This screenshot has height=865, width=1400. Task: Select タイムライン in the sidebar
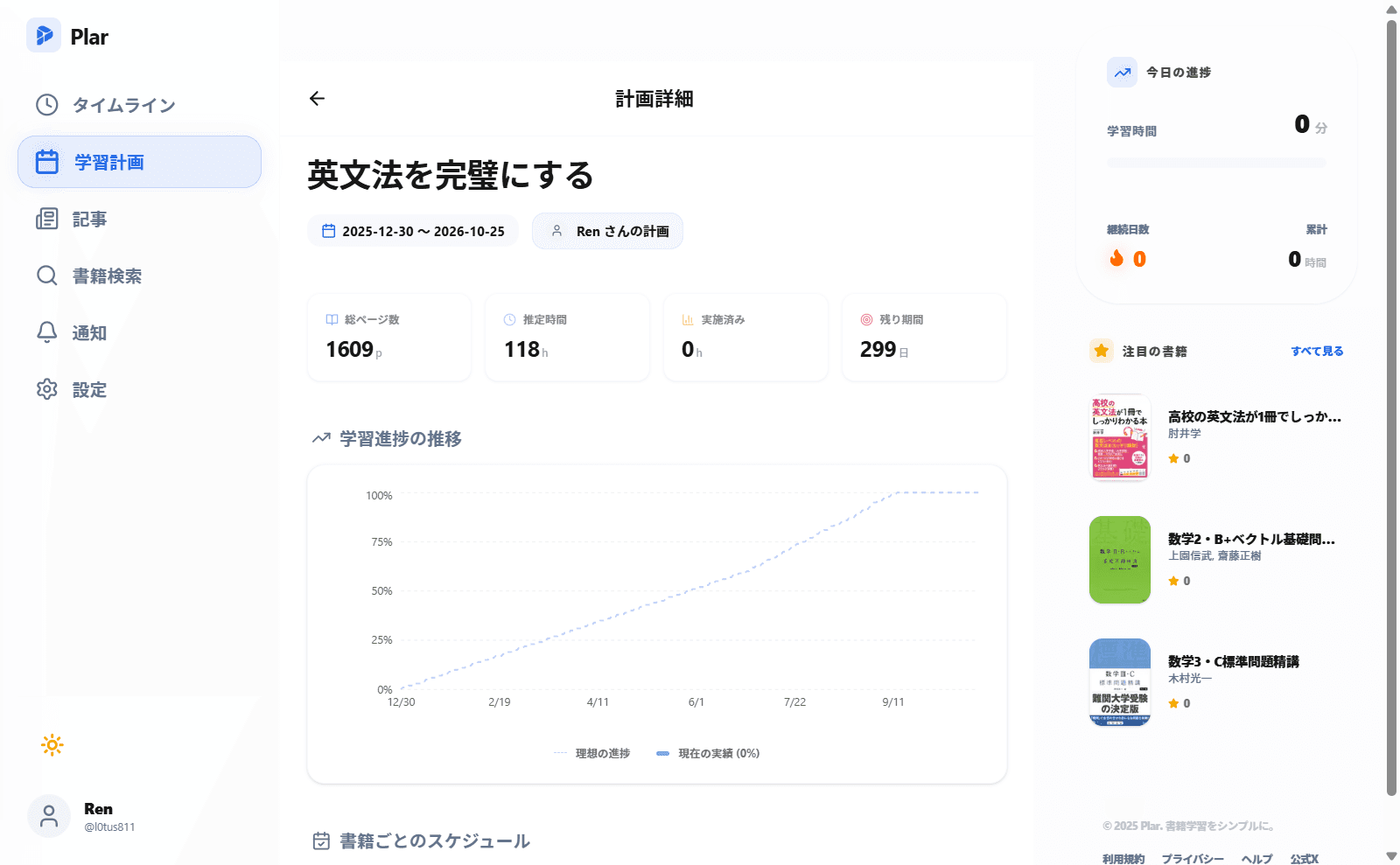(x=123, y=105)
